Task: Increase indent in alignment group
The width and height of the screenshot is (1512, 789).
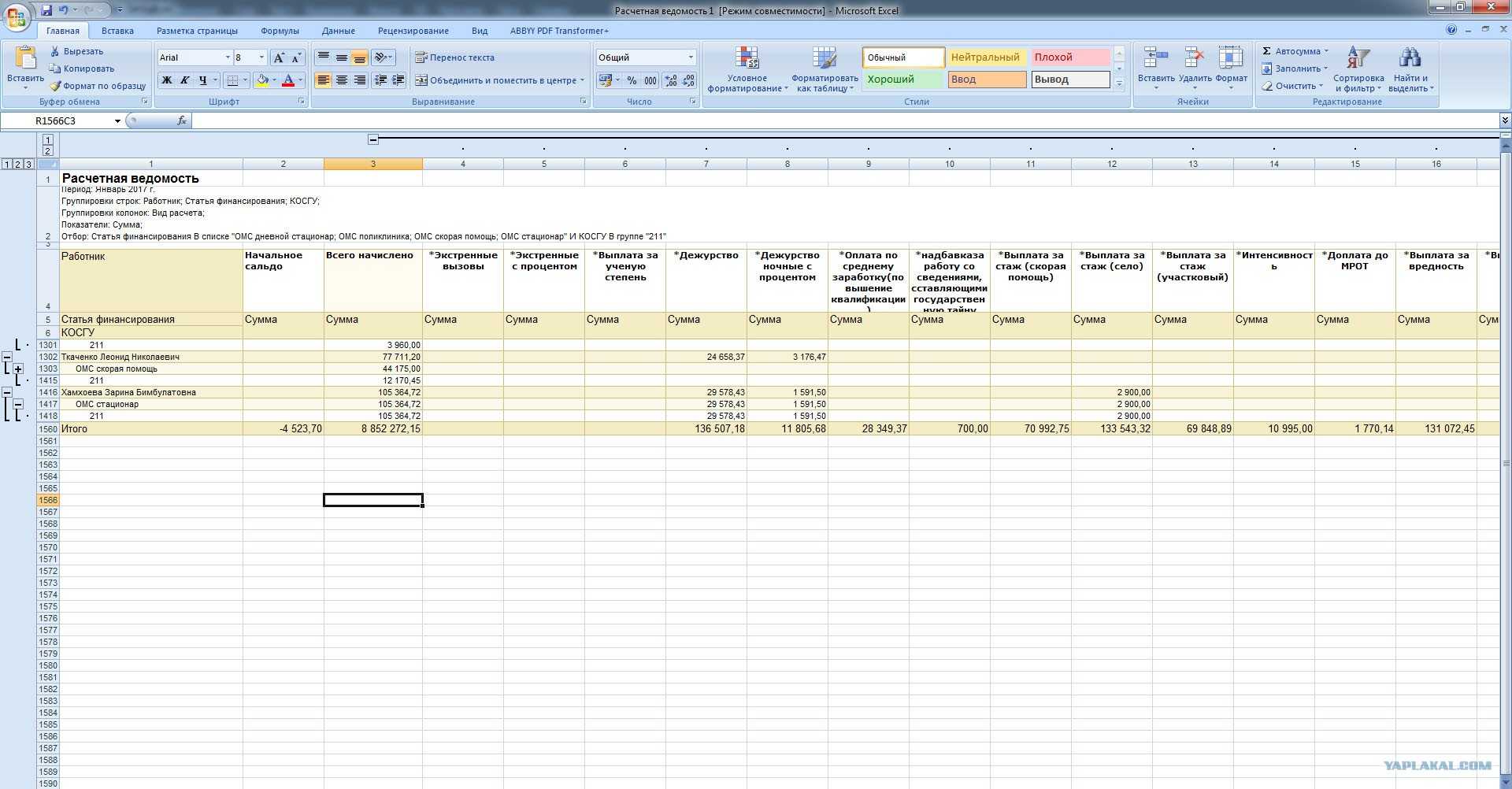Action: point(398,80)
